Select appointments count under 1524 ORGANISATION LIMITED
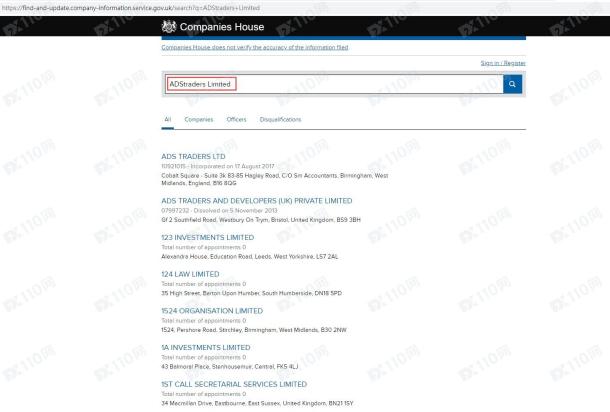Image resolution: width=610 pixels, height=412 pixels. (204, 321)
